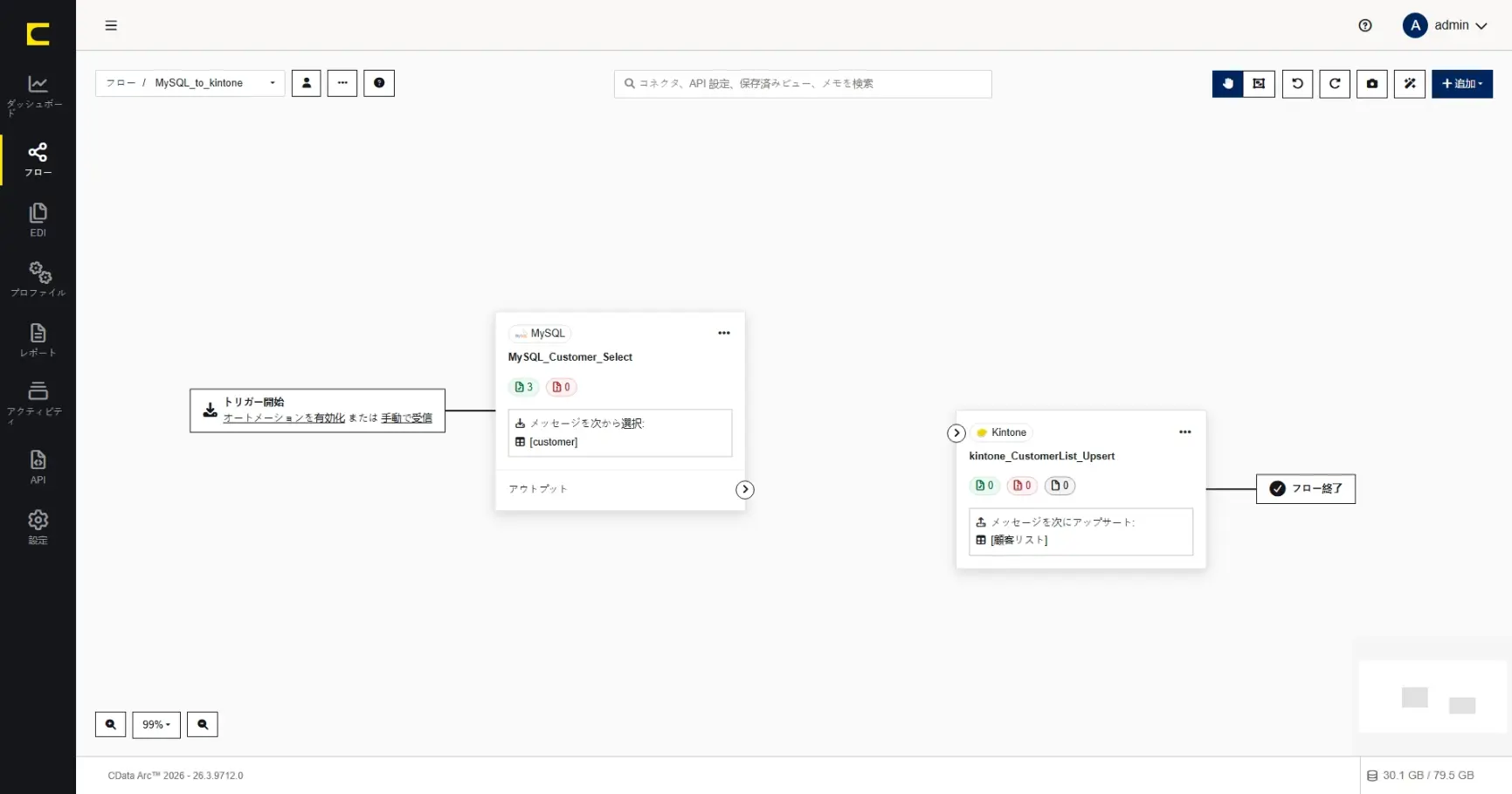Open the フロー sidebar item

pyautogui.click(x=38, y=160)
